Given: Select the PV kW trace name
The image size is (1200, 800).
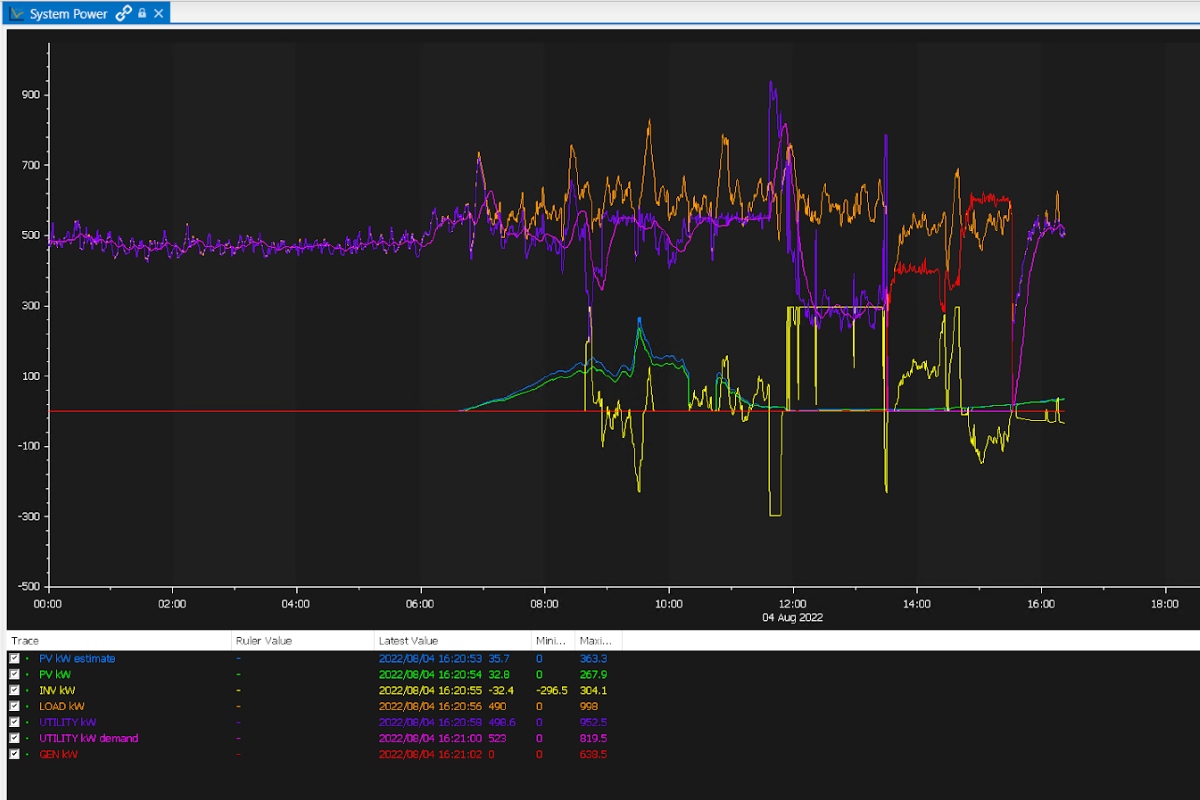Looking at the screenshot, I should [56, 674].
